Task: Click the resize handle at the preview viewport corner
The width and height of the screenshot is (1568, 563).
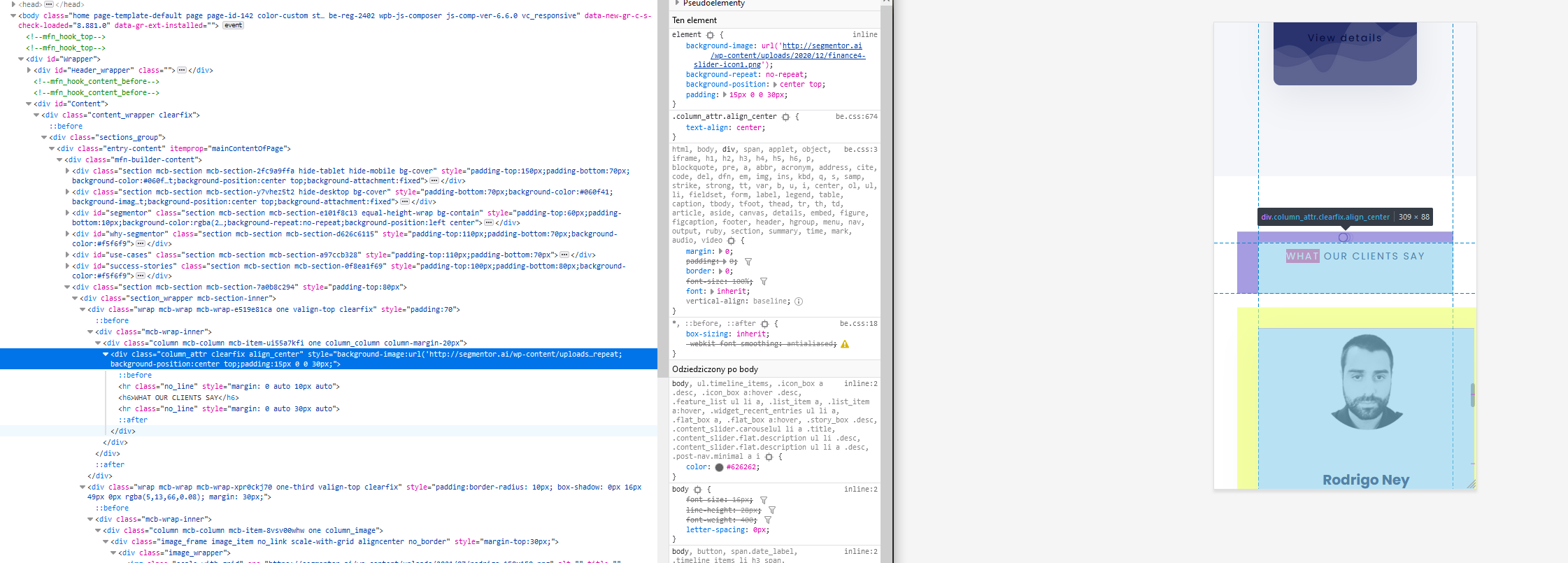Action: (x=1471, y=484)
